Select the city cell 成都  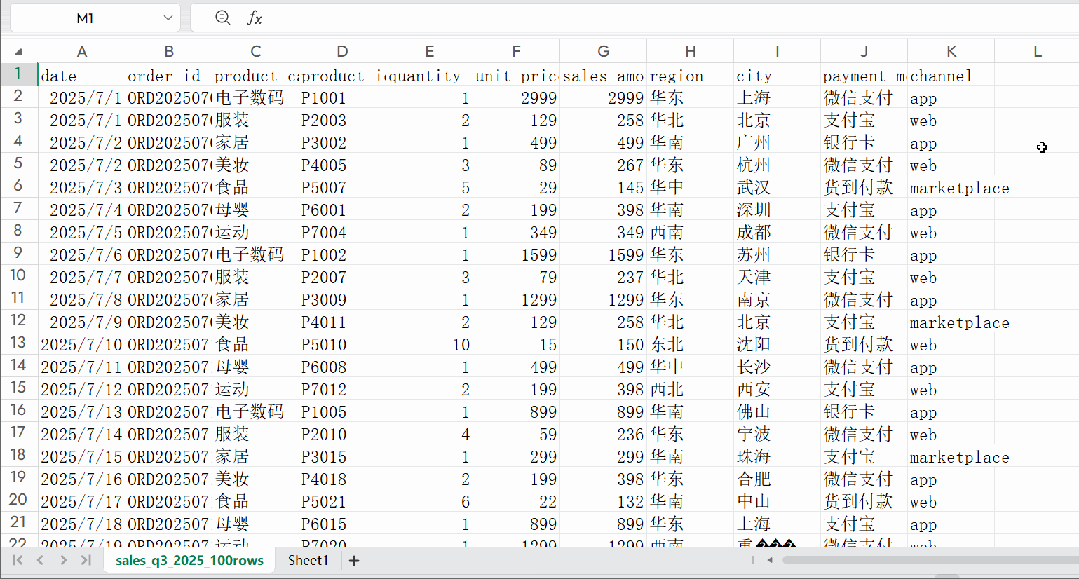[x=777, y=232]
